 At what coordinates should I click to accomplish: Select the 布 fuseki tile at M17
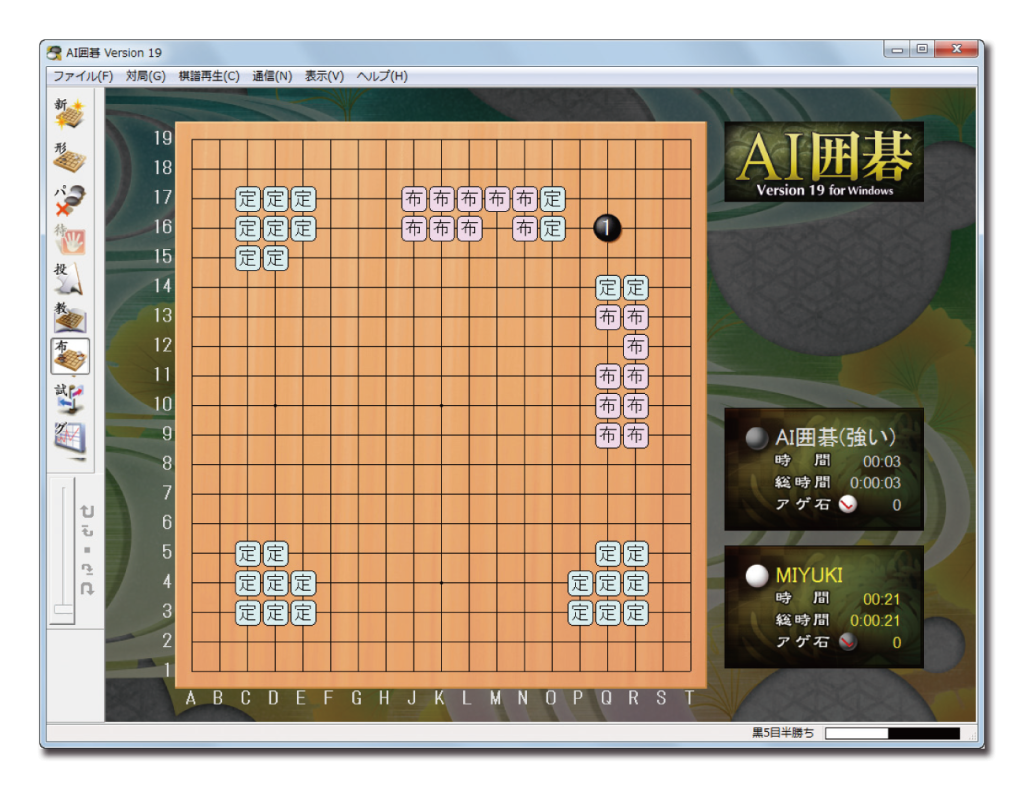pos(497,198)
